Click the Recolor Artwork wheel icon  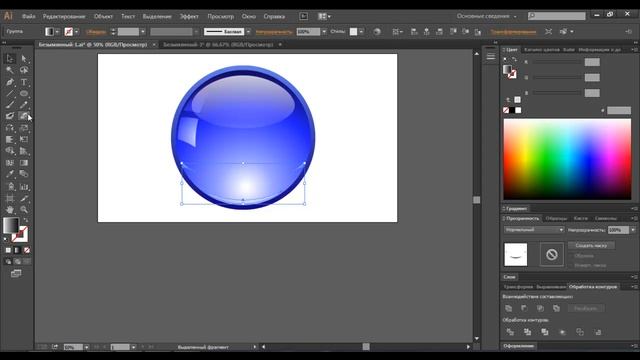[377, 31]
